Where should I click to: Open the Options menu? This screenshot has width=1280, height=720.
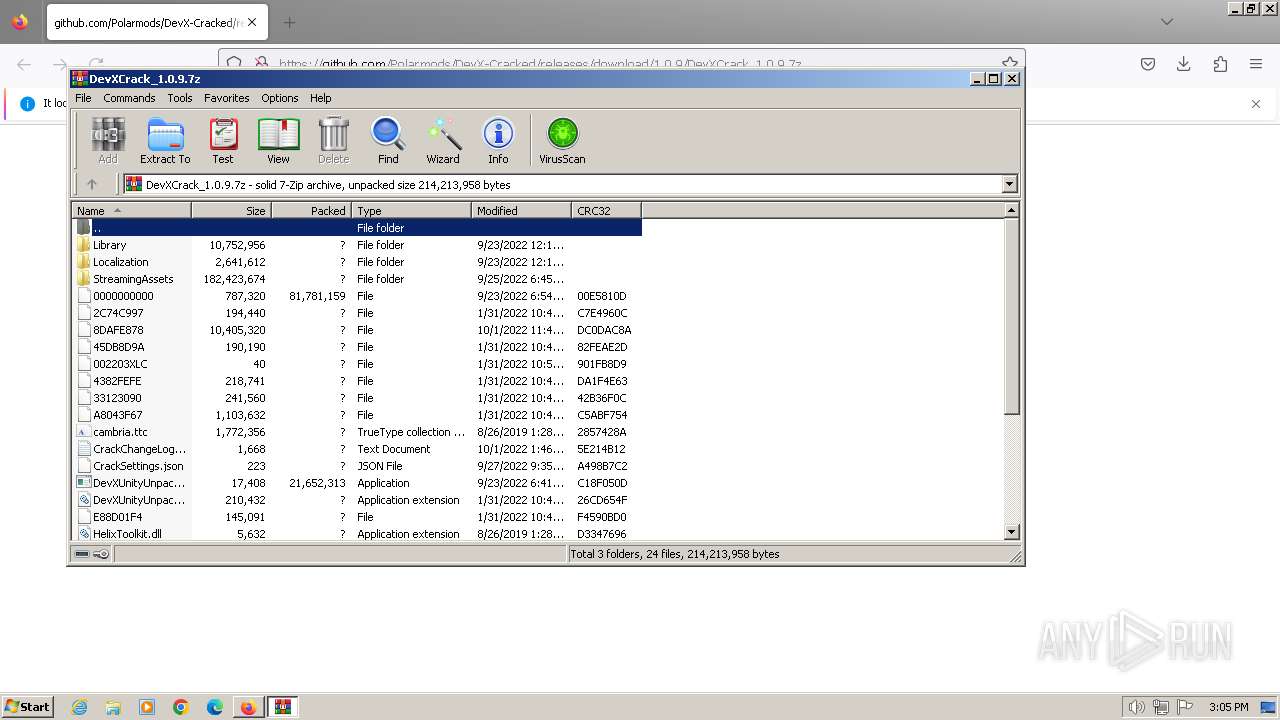[280, 98]
